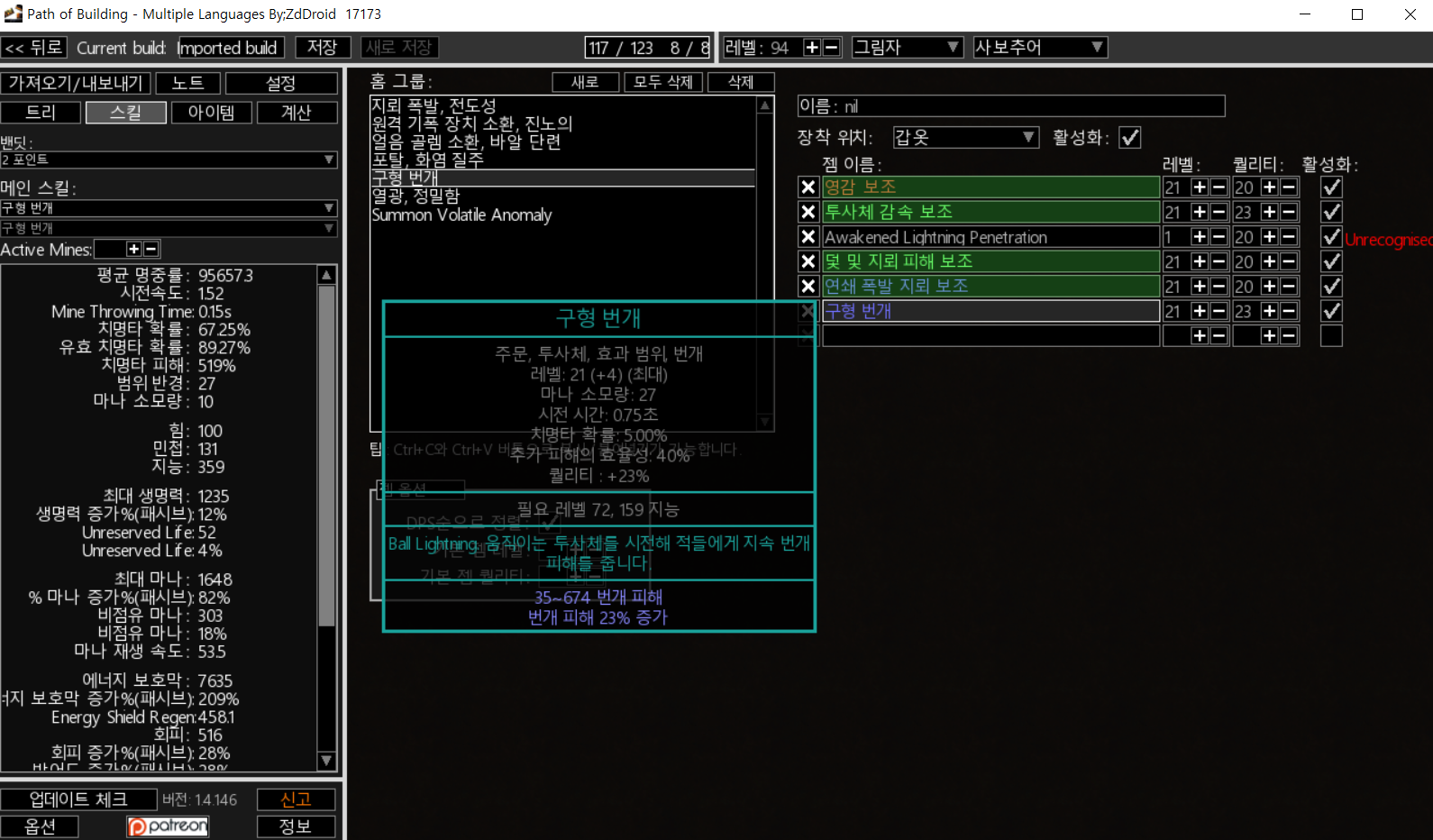Switch to the 계산 tab
1433x840 pixels.
point(297,113)
